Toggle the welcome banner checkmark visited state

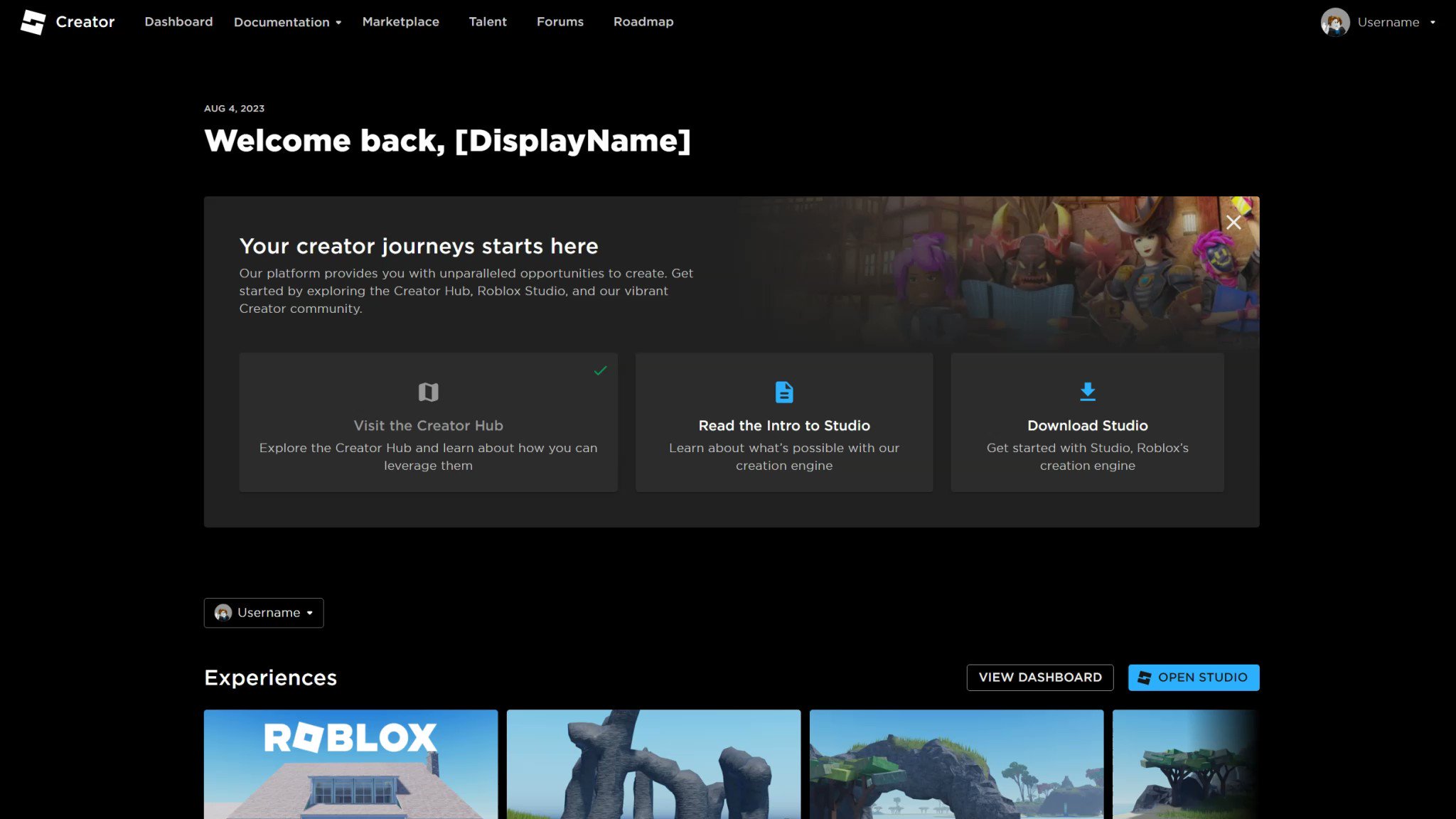pyautogui.click(x=600, y=371)
